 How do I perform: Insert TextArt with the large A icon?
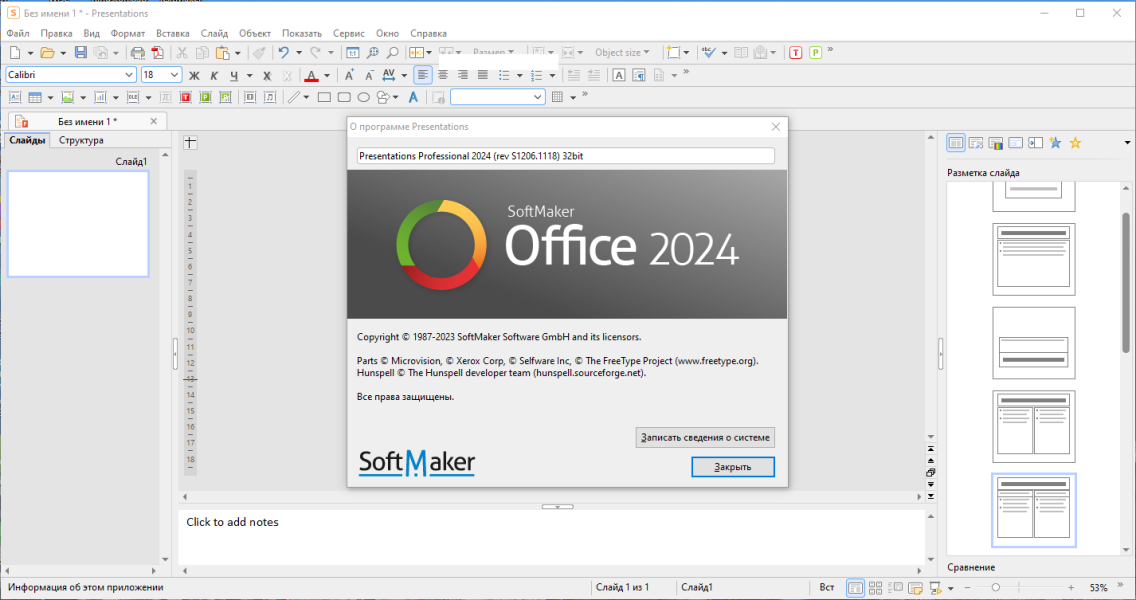(413, 97)
